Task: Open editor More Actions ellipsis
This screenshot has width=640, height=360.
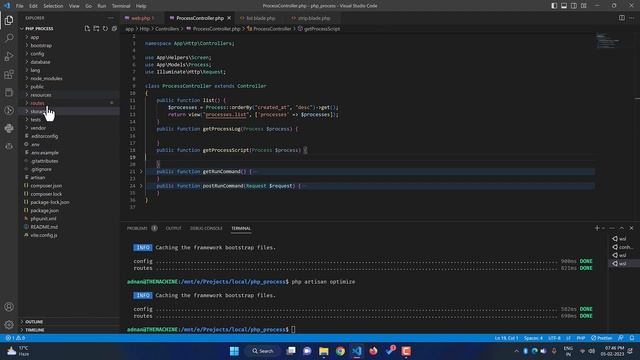Action: click(631, 18)
